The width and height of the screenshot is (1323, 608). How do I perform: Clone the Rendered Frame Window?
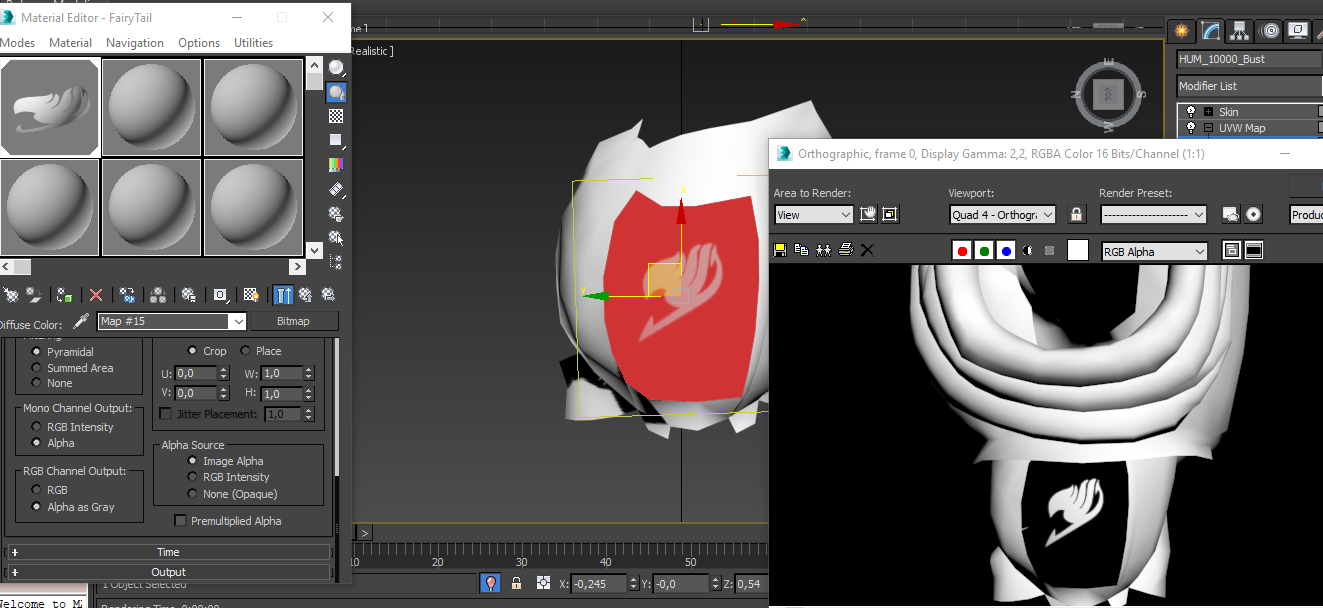(x=823, y=250)
